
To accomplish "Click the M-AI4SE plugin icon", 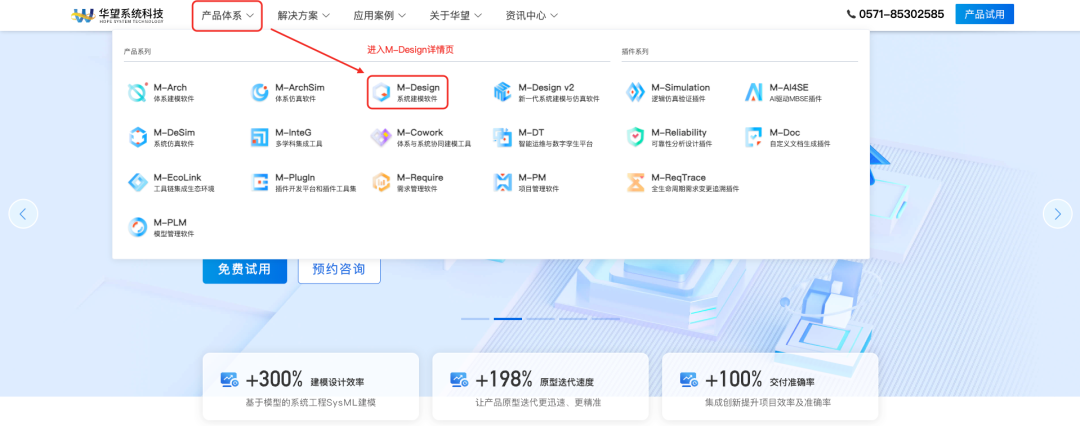I will pyautogui.click(x=754, y=92).
